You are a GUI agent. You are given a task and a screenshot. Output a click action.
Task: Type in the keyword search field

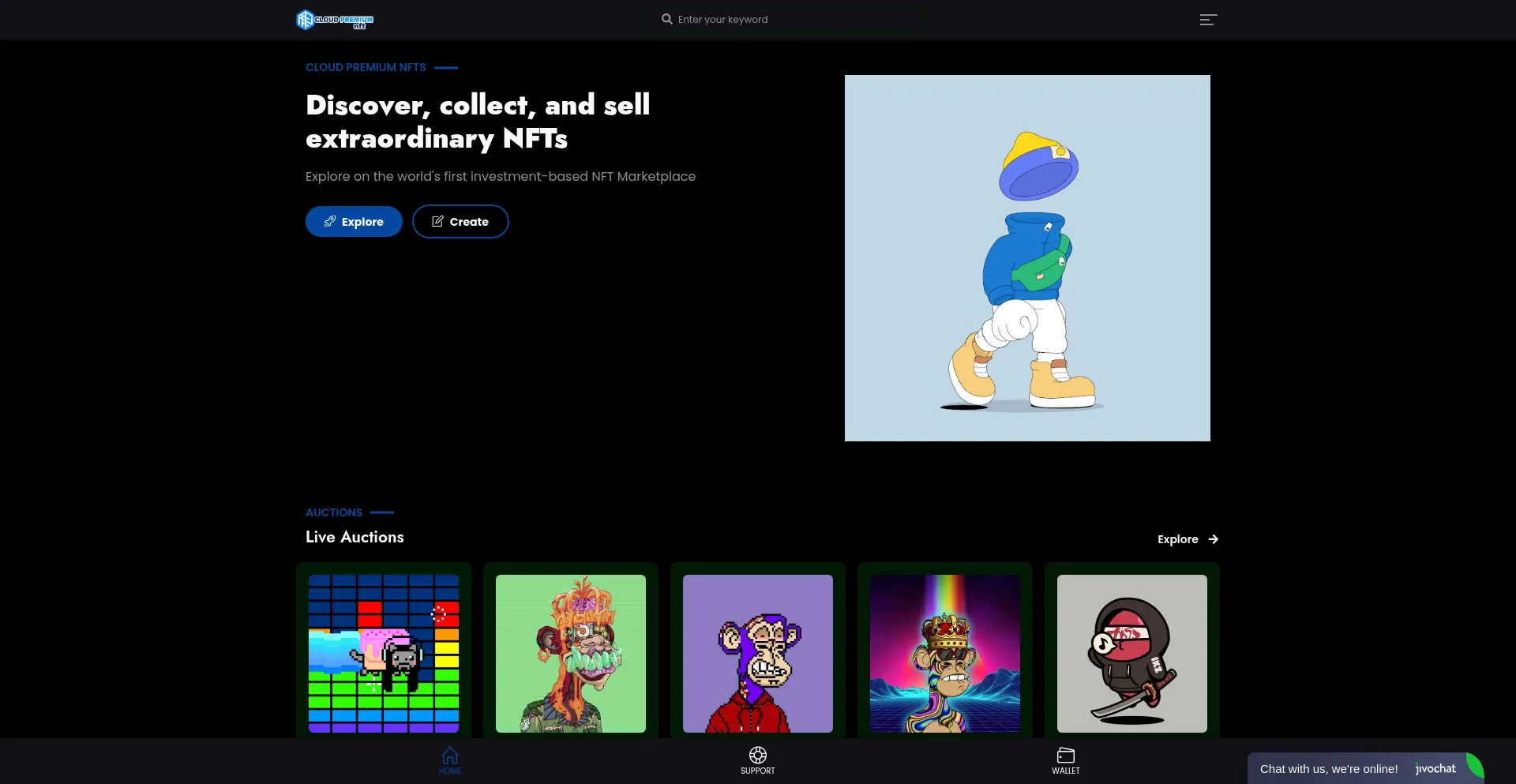797,20
